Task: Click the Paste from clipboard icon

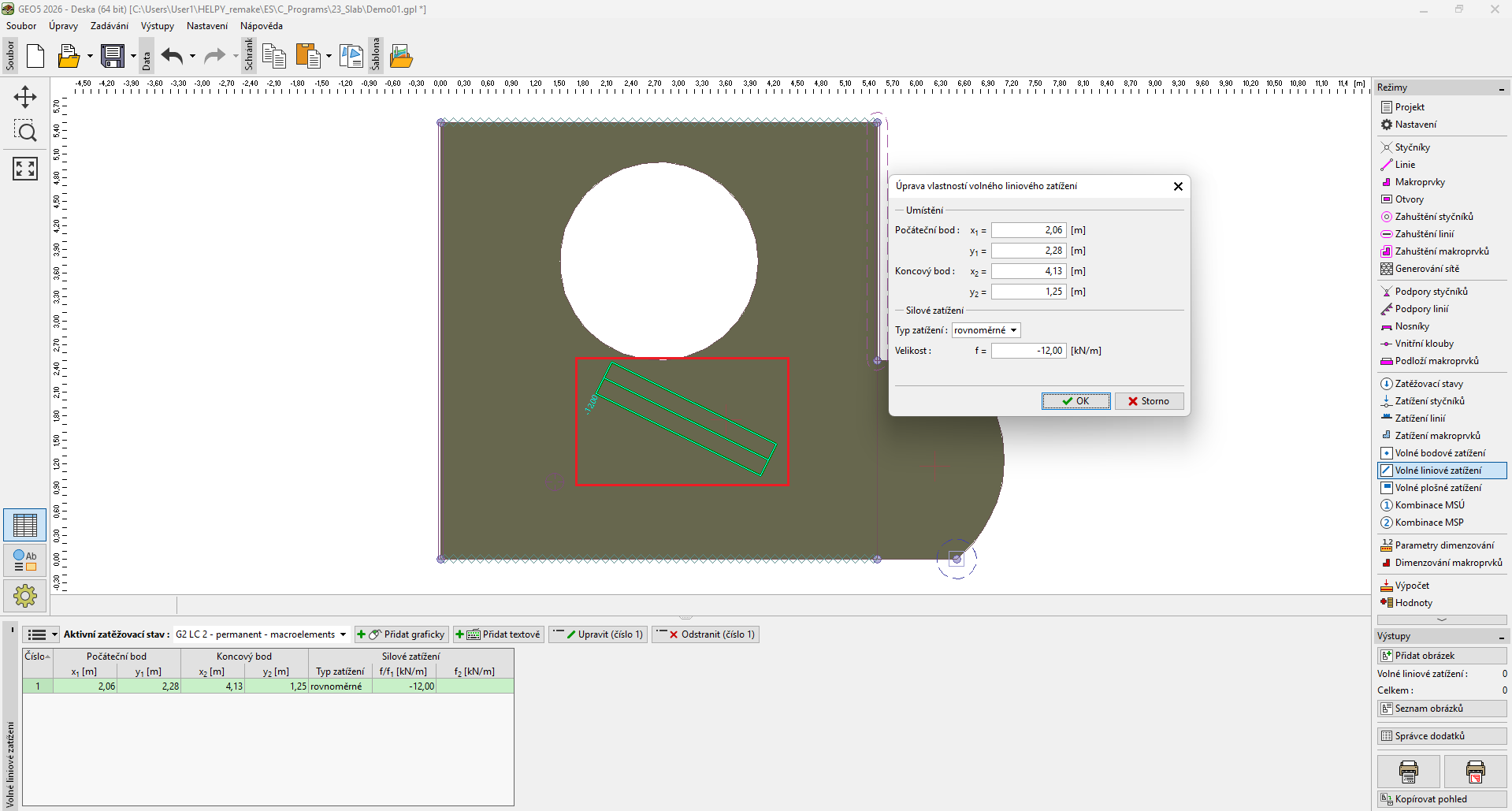Action: coord(308,56)
